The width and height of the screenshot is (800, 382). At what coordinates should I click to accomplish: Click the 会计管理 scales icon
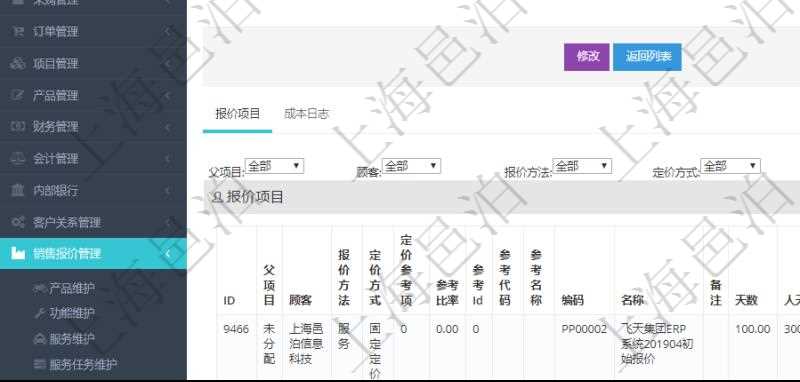(x=18, y=159)
